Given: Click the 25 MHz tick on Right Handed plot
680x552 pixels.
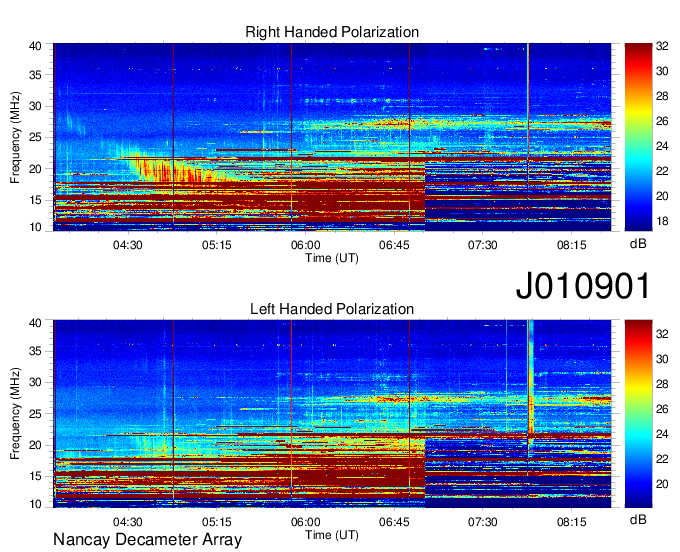Looking at the screenshot, I should click(x=35, y=137).
